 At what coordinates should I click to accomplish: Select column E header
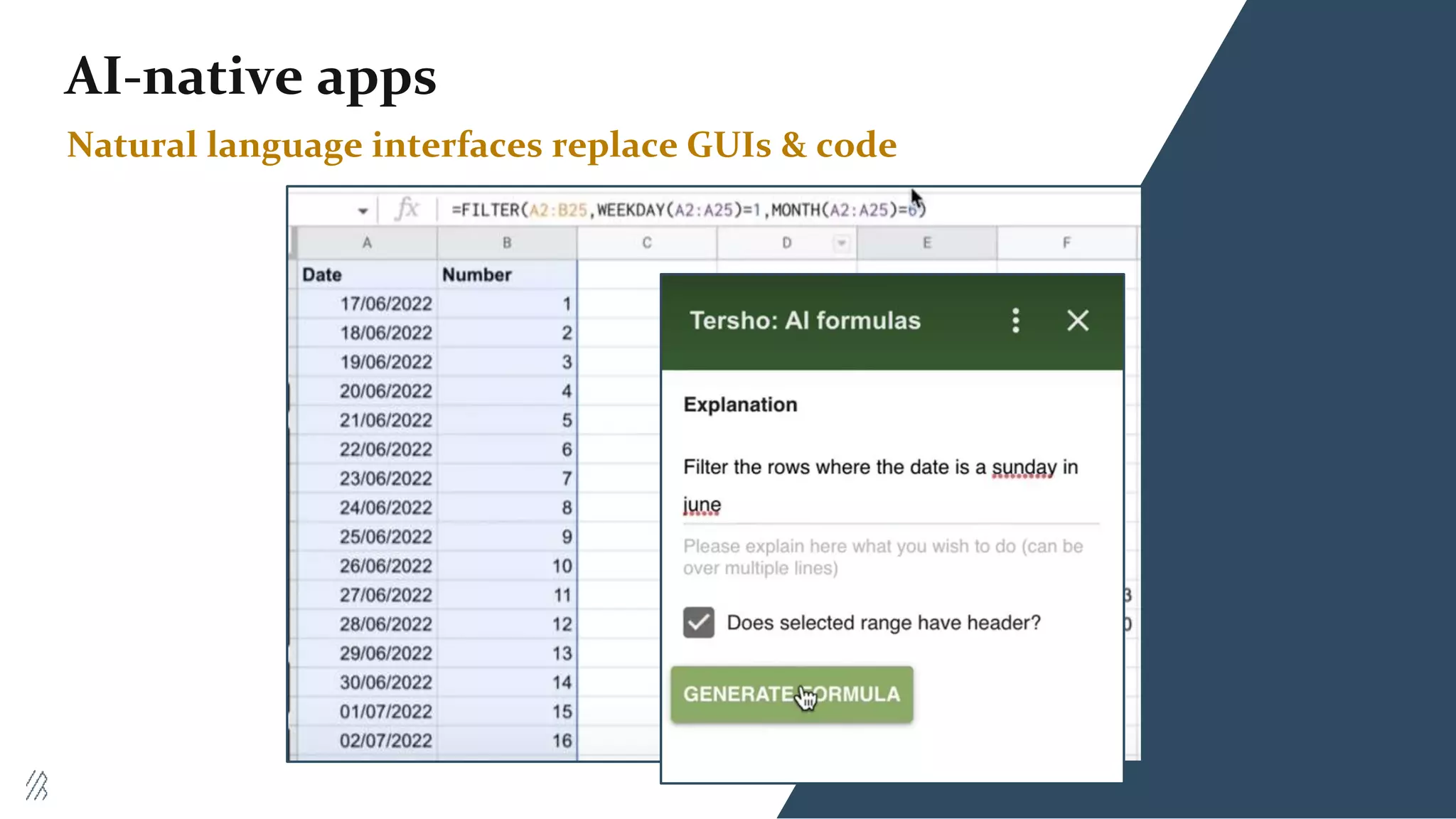point(926,243)
